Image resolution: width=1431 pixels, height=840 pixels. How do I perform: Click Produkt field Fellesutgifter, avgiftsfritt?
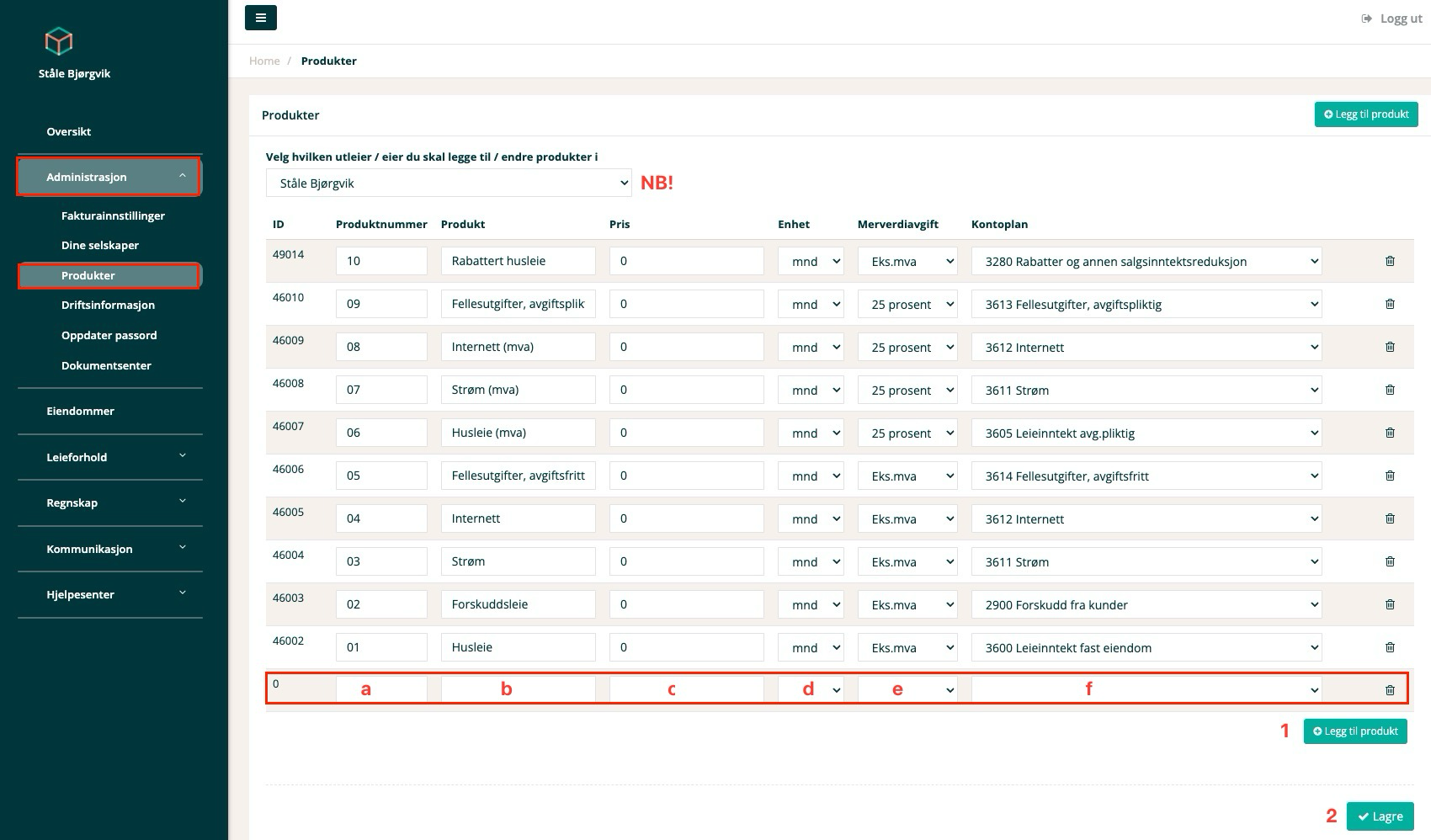(518, 476)
